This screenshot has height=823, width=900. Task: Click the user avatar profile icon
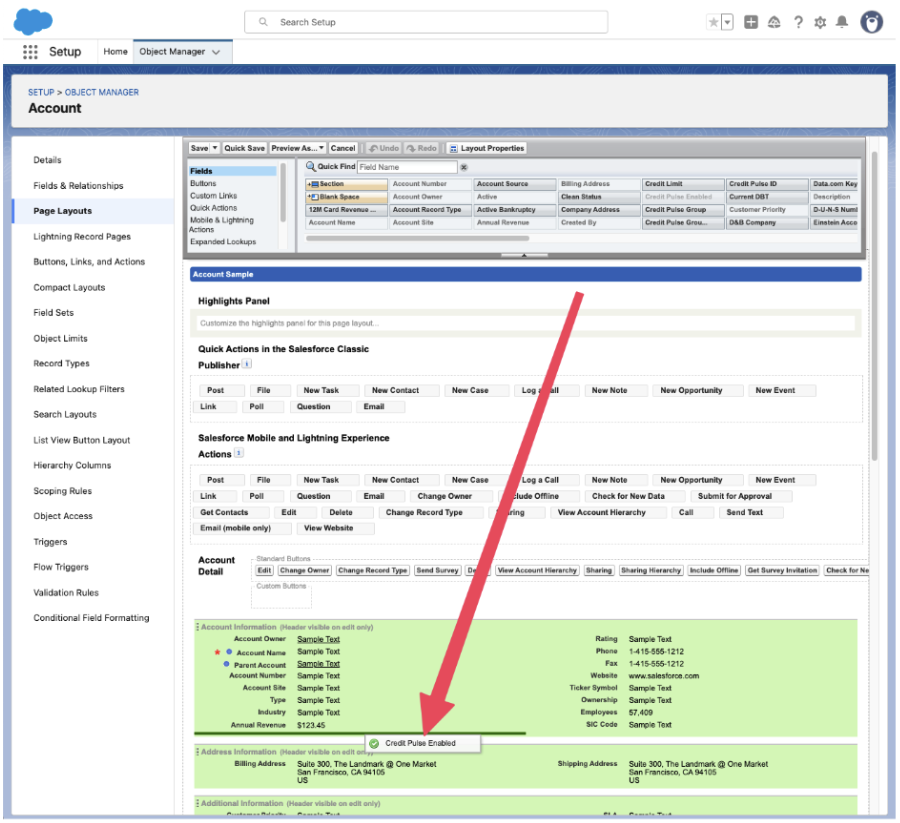(x=871, y=22)
